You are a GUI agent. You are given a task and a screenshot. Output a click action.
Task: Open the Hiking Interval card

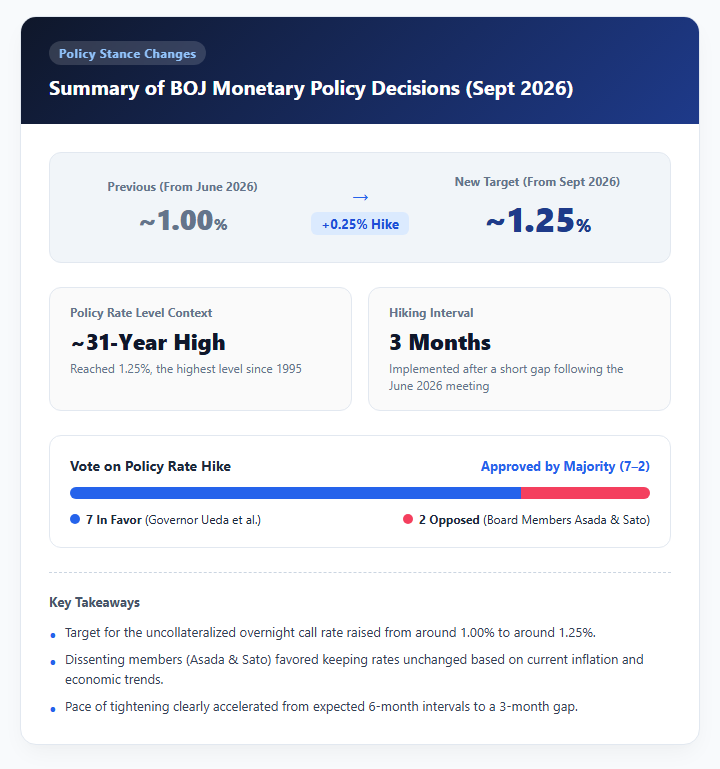click(519, 349)
